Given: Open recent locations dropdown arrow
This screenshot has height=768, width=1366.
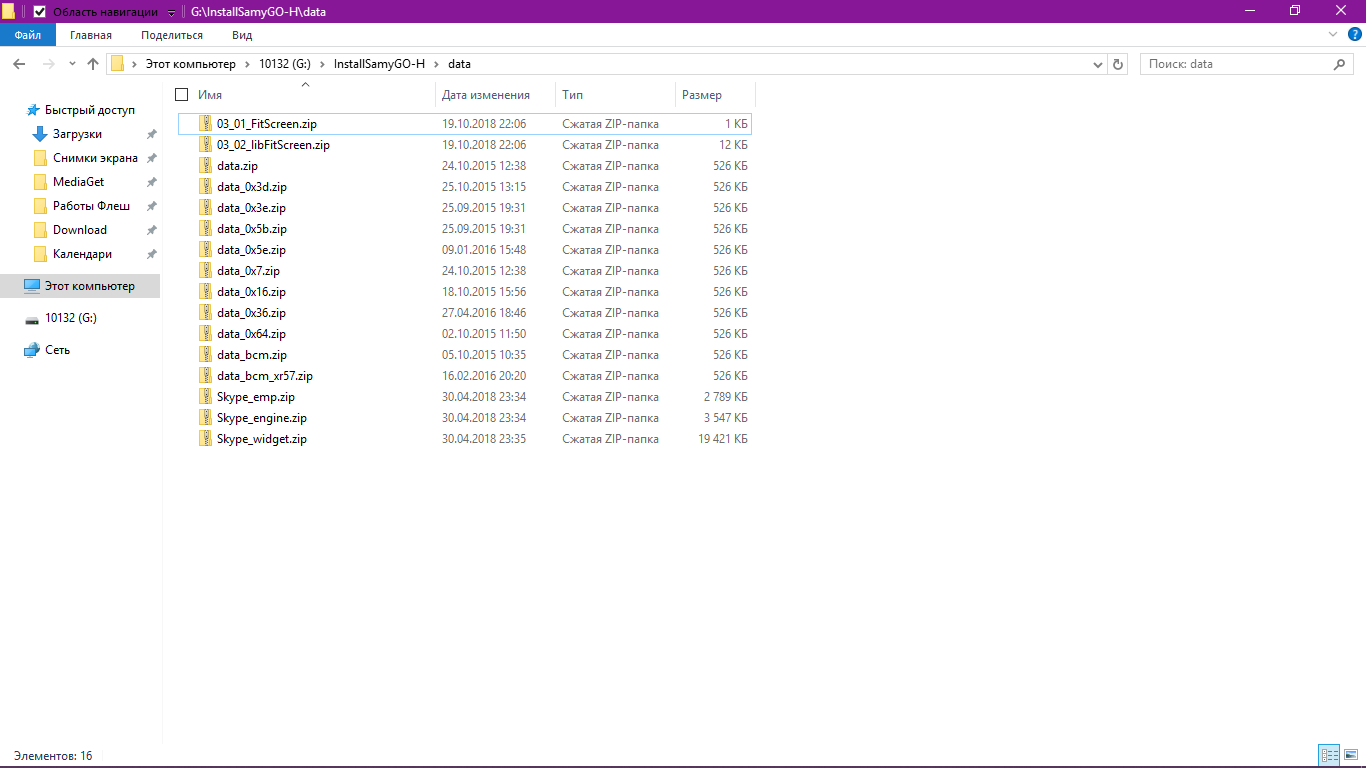Looking at the screenshot, I should click(72, 64).
